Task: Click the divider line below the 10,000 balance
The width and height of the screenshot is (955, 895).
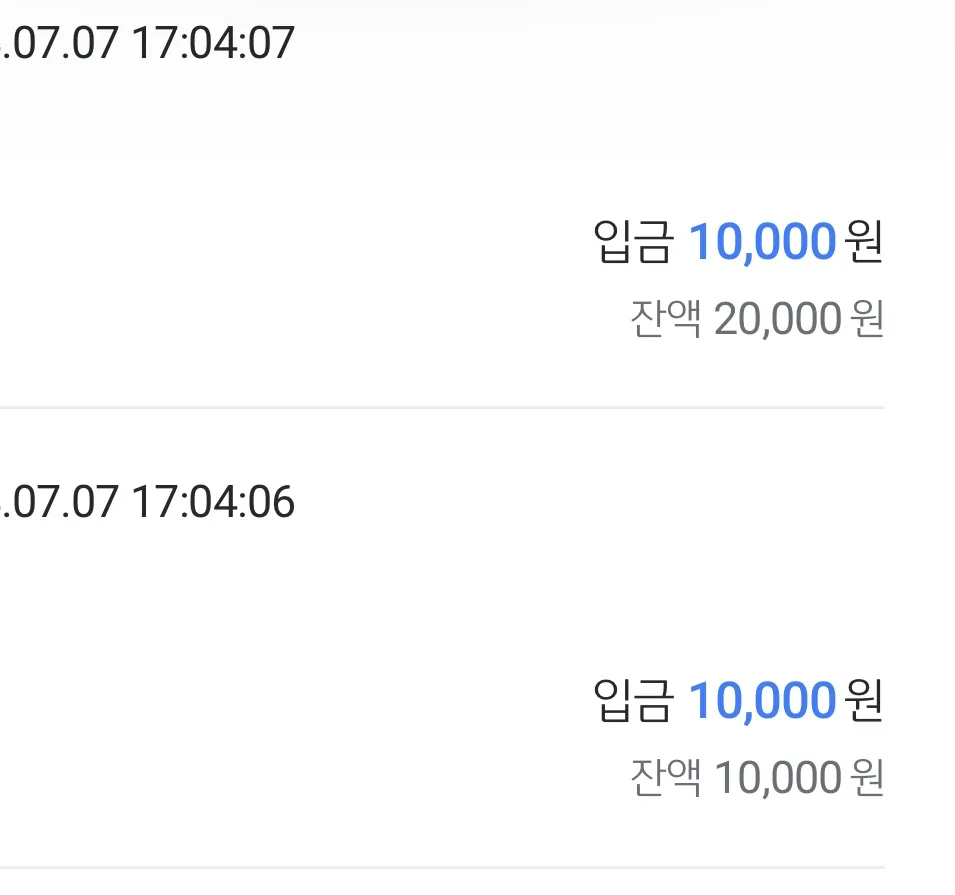Action: click(x=442, y=867)
